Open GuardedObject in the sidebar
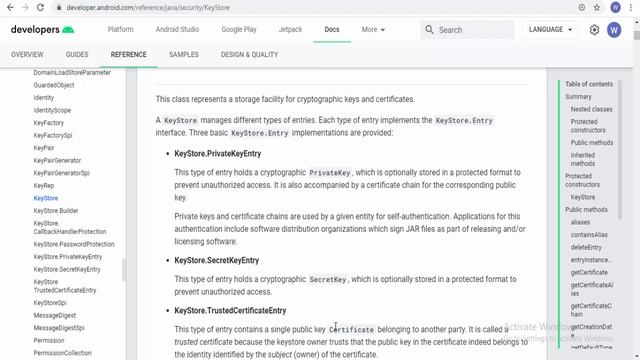The height and width of the screenshot is (360, 640). 54,85
